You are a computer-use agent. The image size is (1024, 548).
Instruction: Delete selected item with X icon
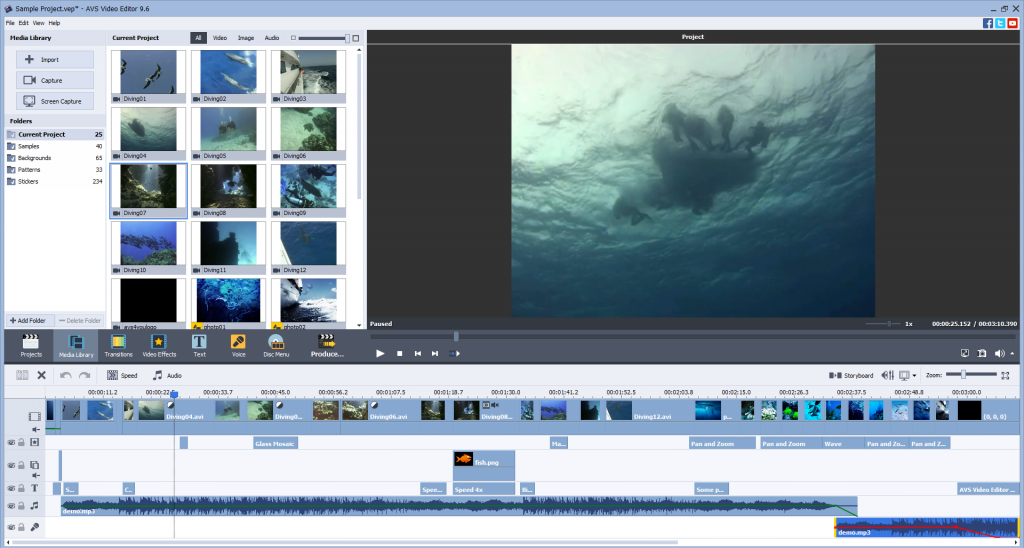[x=41, y=375]
